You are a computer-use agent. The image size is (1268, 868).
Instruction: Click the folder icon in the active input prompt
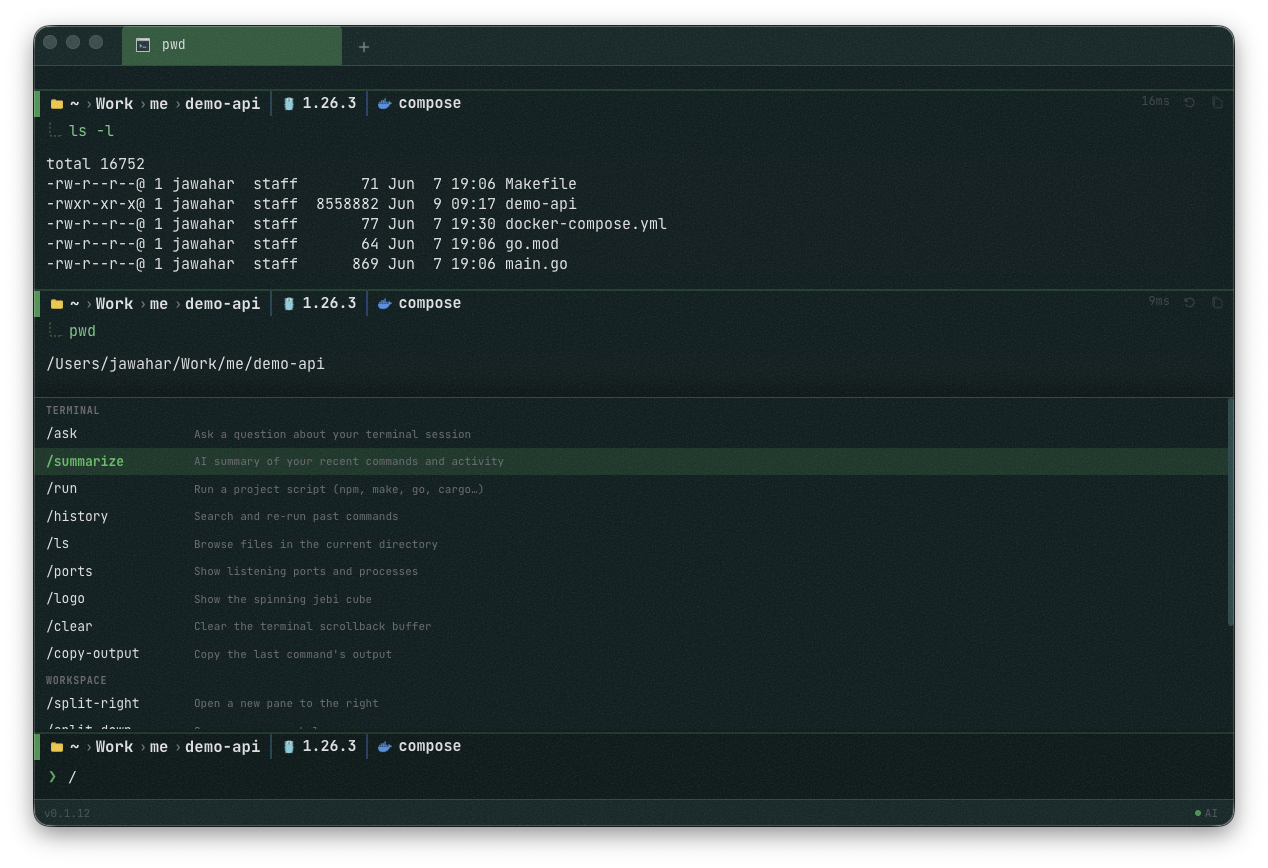(x=57, y=747)
